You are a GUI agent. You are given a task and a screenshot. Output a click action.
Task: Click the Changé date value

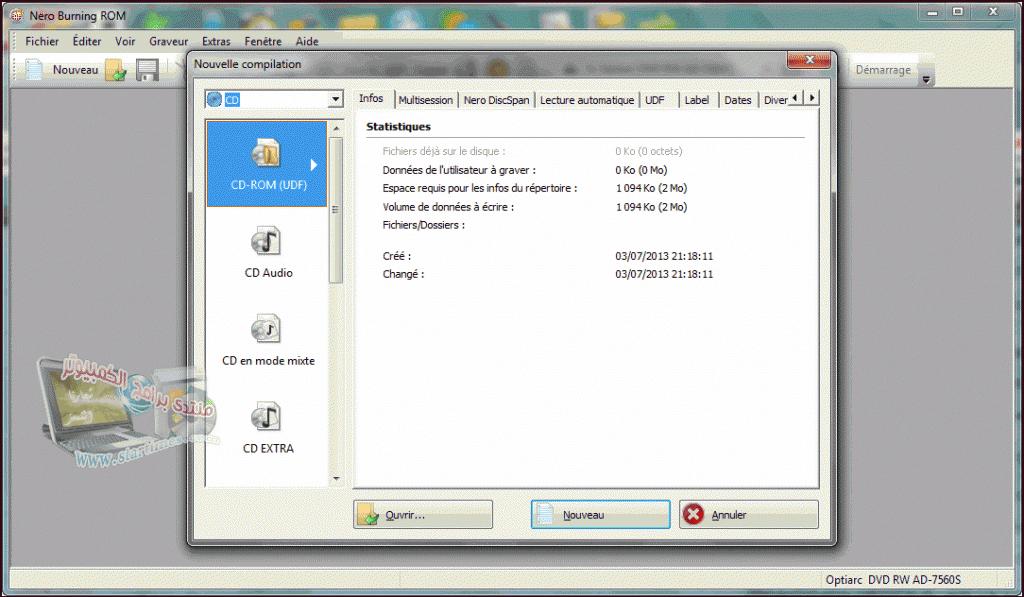click(664, 274)
